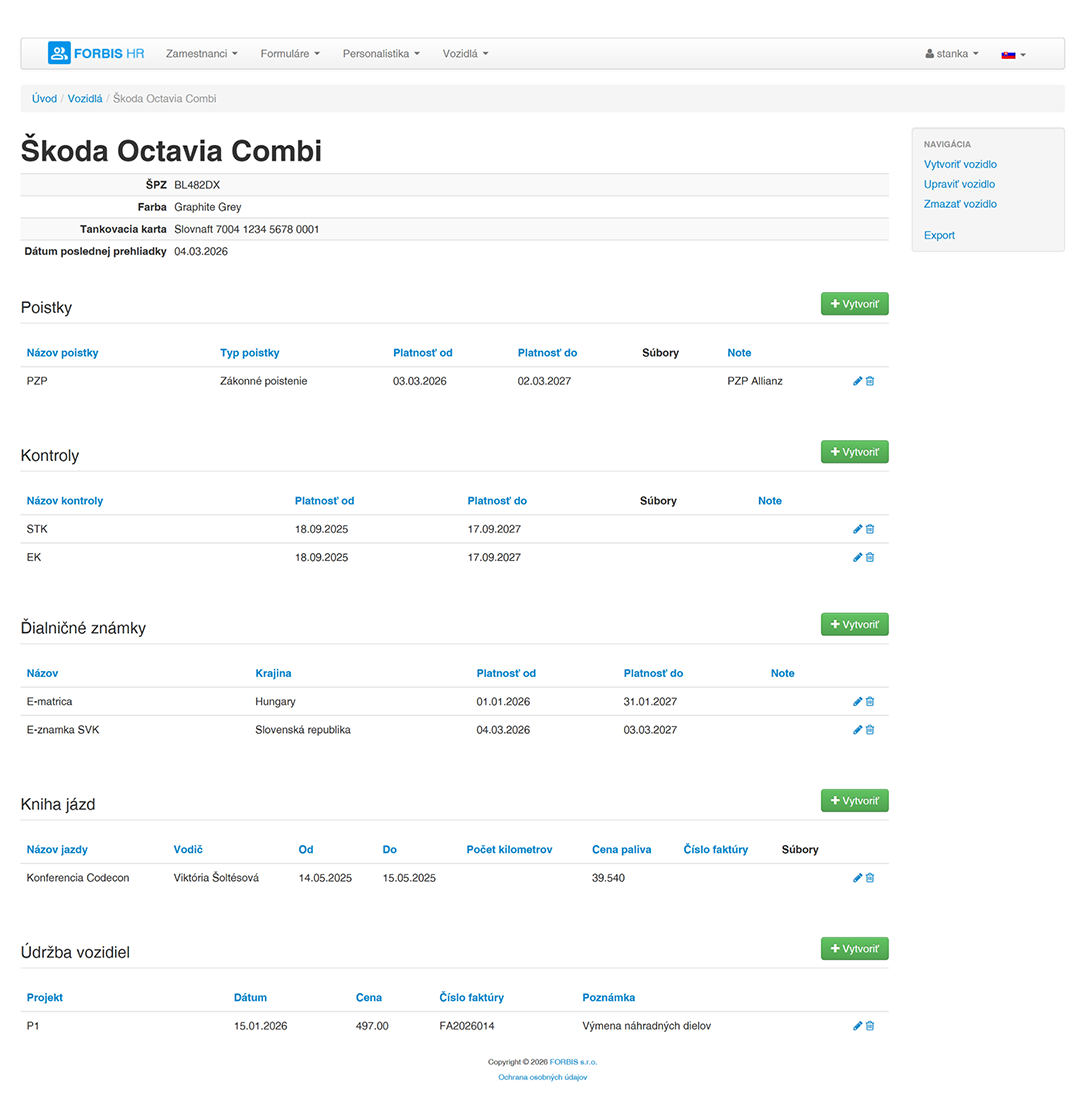Open the language flag dropdown
The image size is (1080, 1112).
1013,55
